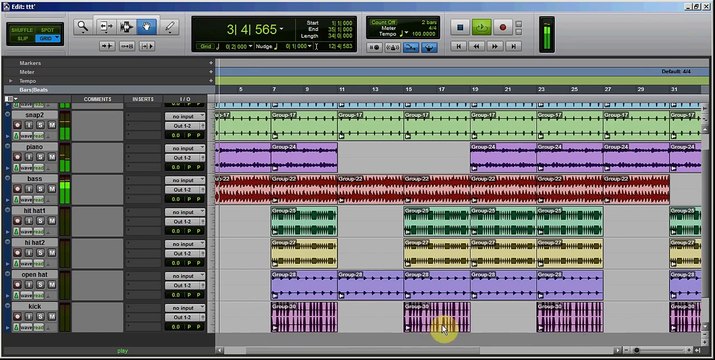Select the kick track name

point(35,307)
